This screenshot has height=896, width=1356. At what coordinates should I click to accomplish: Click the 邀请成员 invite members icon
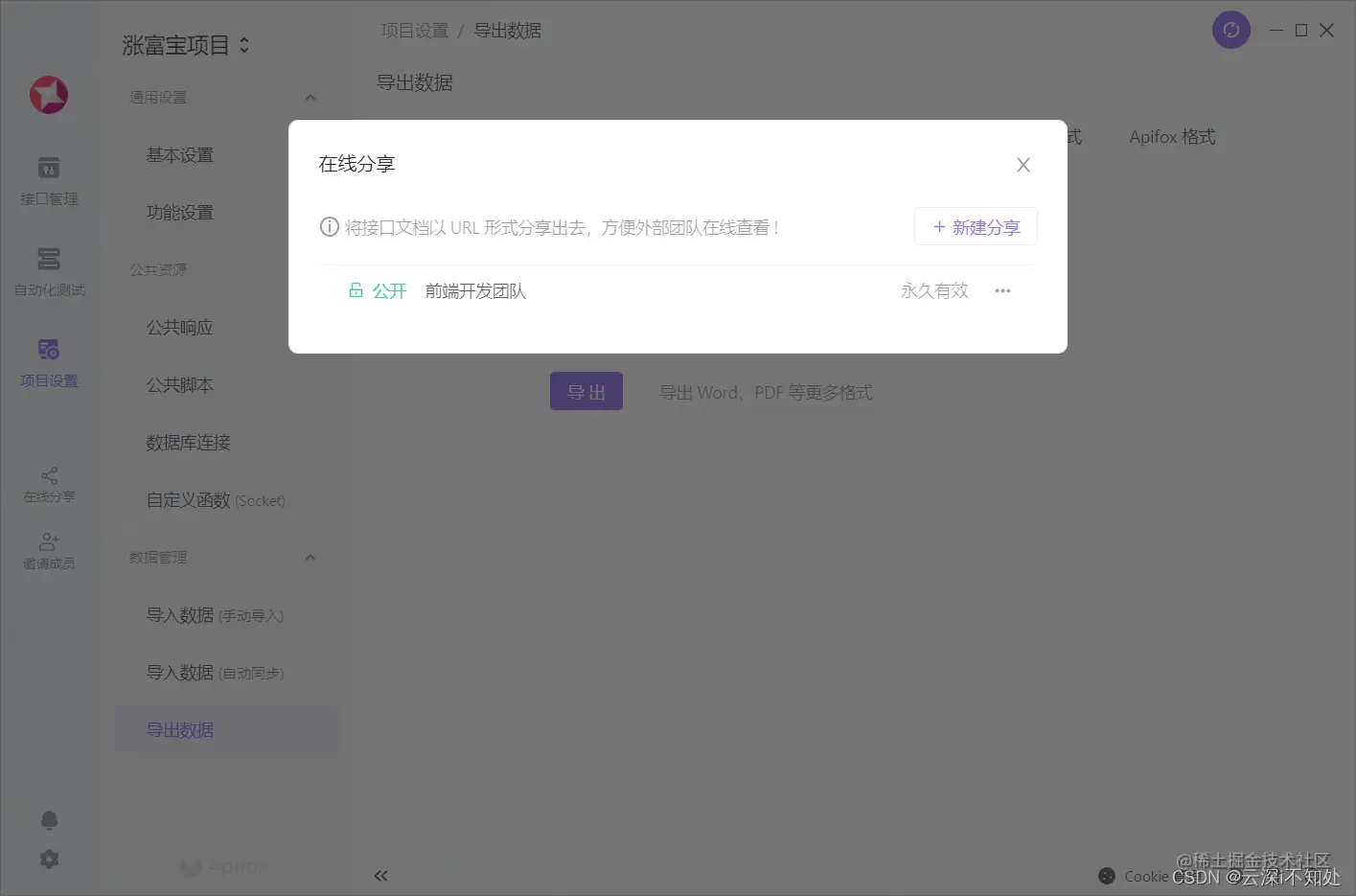coord(49,549)
